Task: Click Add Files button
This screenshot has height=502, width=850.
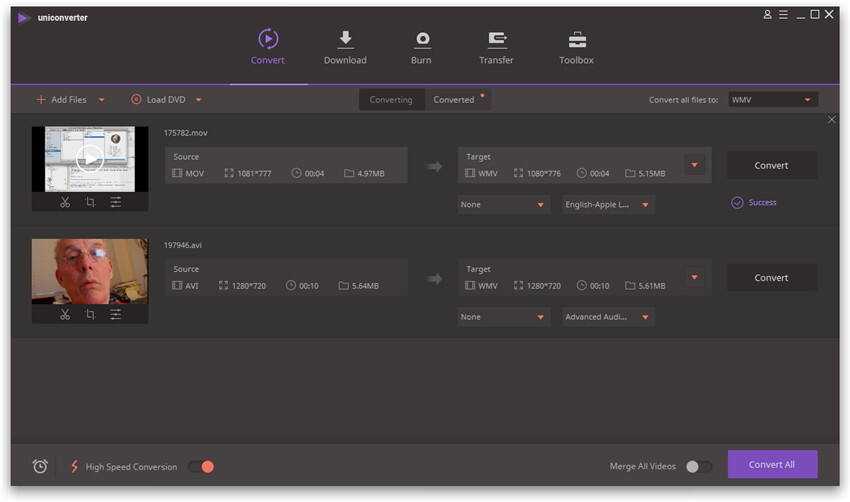Action: (x=62, y=99)
